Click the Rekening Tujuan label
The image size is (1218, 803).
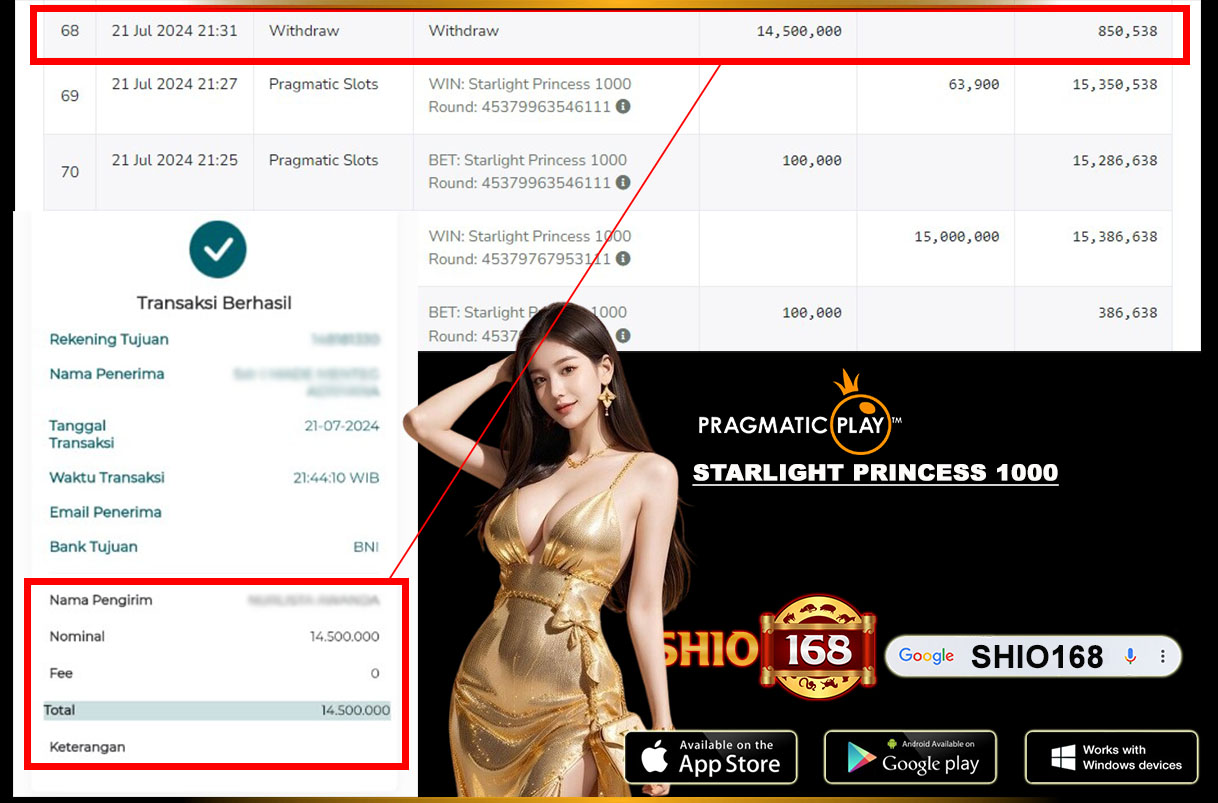[109, 340]
